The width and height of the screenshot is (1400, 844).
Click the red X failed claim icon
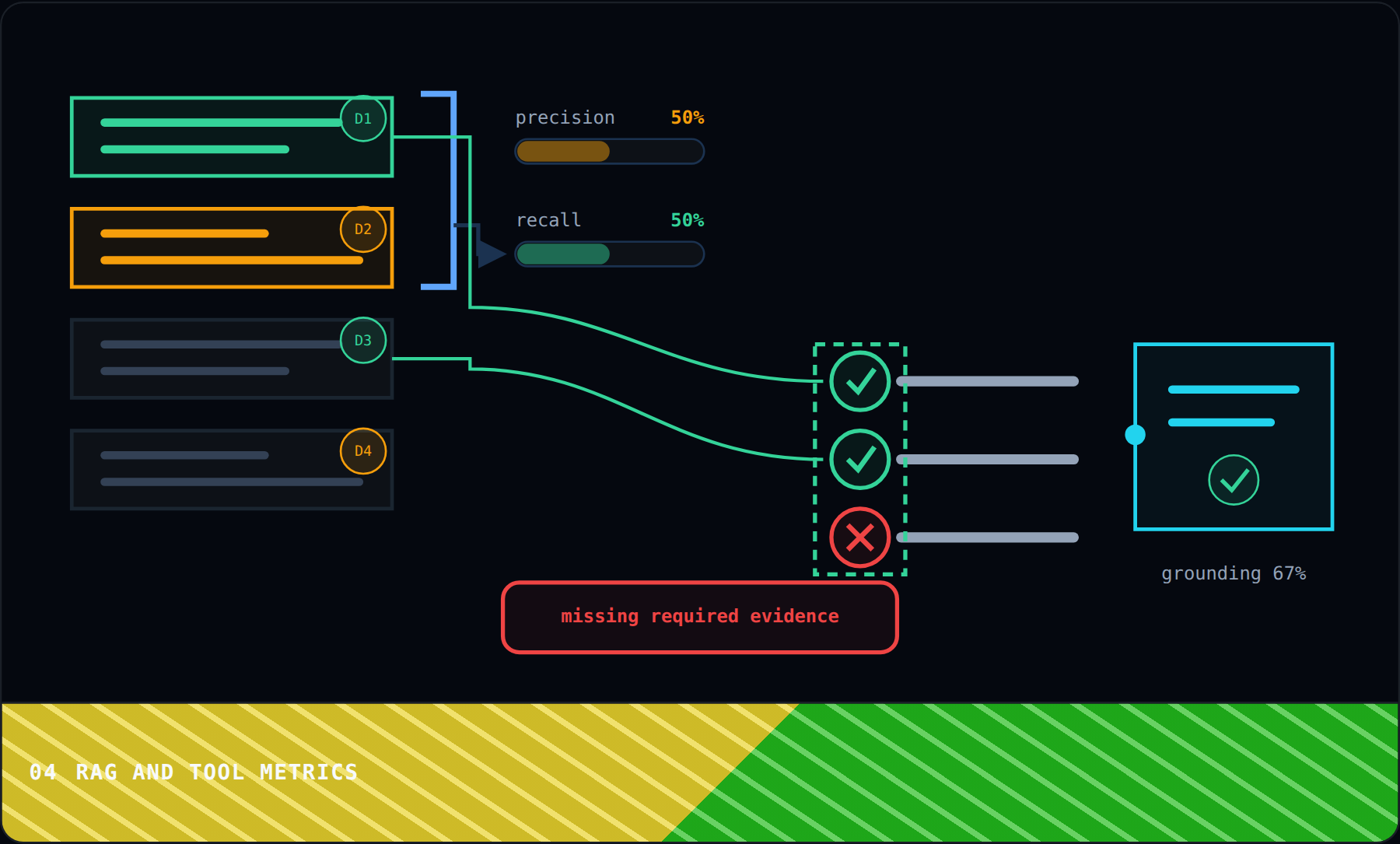point(859,538)
